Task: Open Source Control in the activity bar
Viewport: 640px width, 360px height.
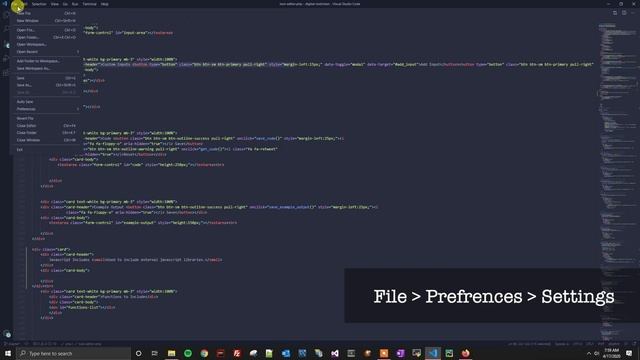Action: coord(6,44)
